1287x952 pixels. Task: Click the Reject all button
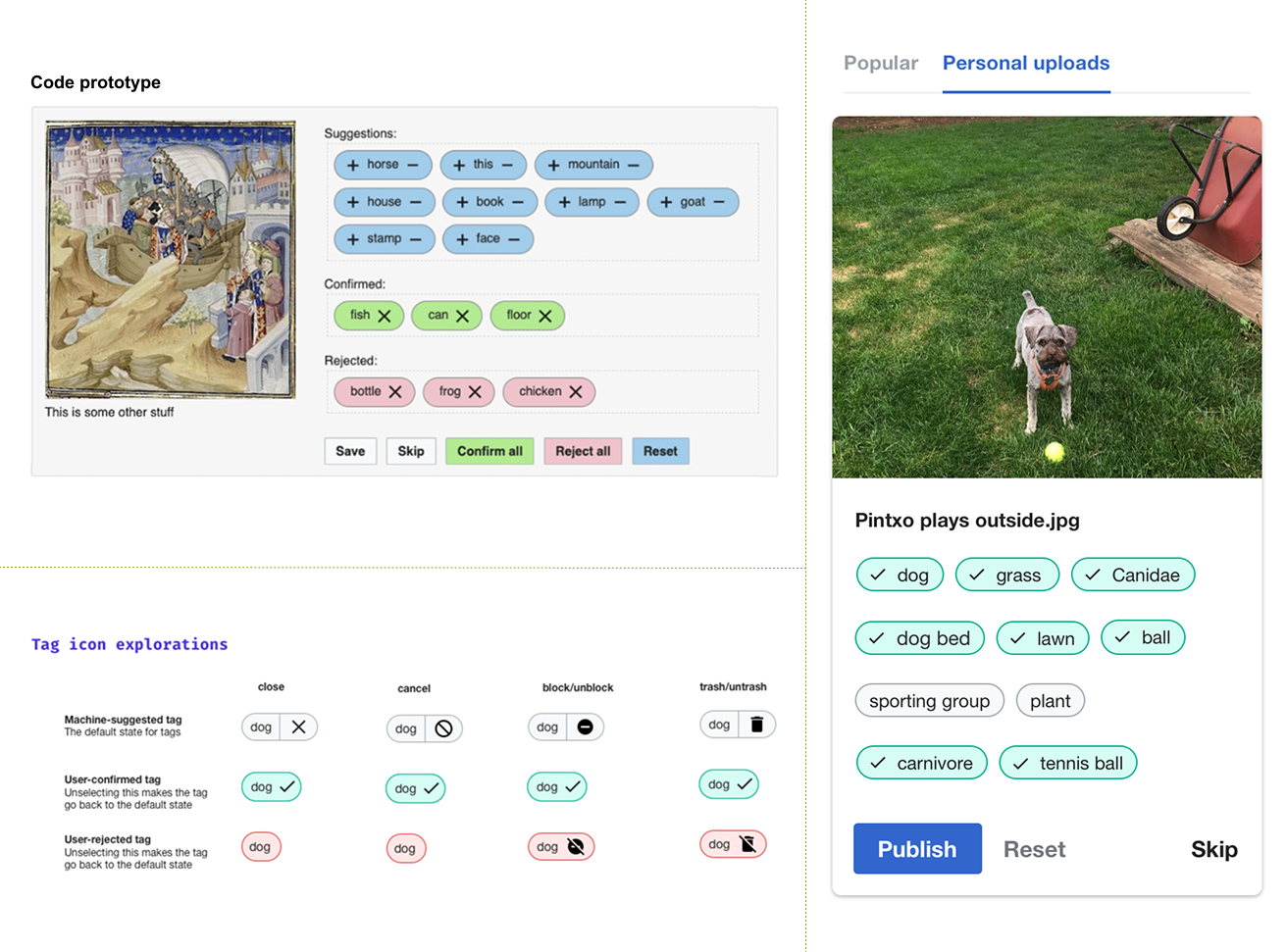[583, 451]
